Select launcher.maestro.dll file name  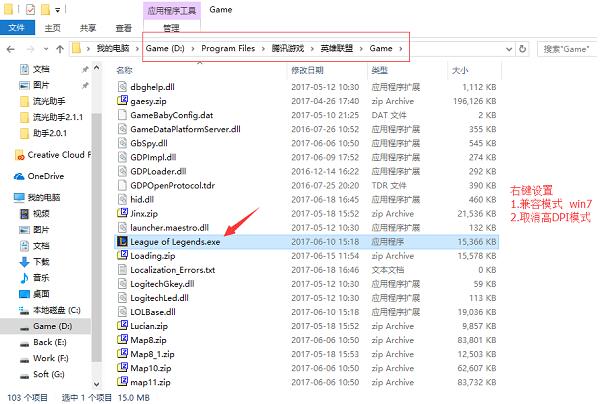(169, 228)
